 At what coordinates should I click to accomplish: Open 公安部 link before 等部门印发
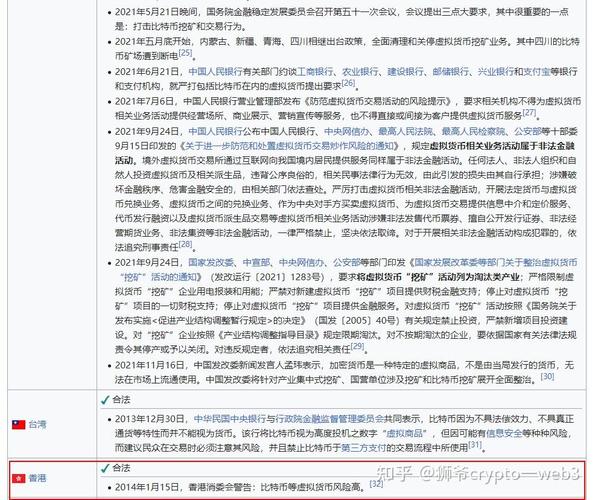(346, 263)
